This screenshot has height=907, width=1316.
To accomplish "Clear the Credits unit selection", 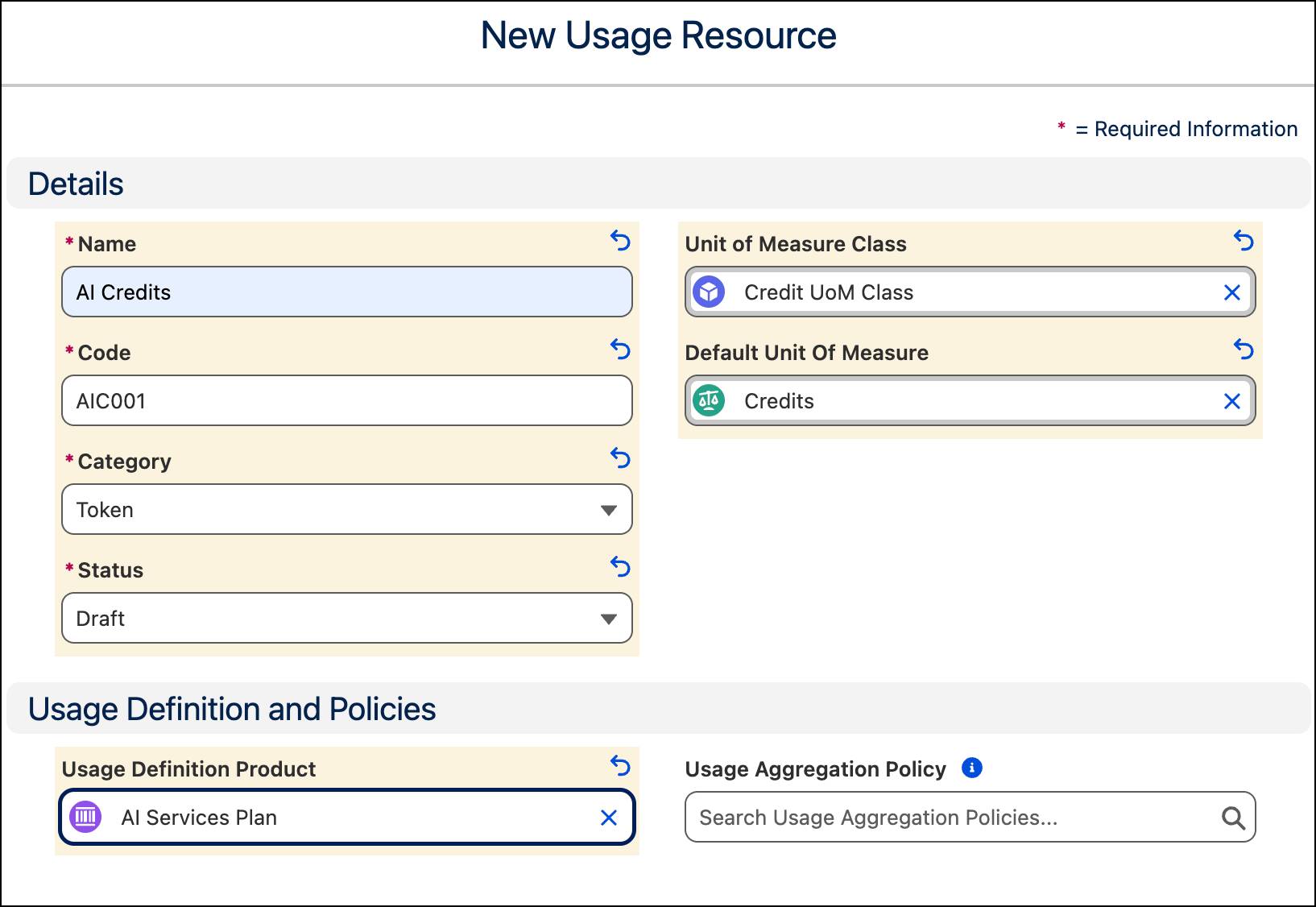I will pos(1231,401).
